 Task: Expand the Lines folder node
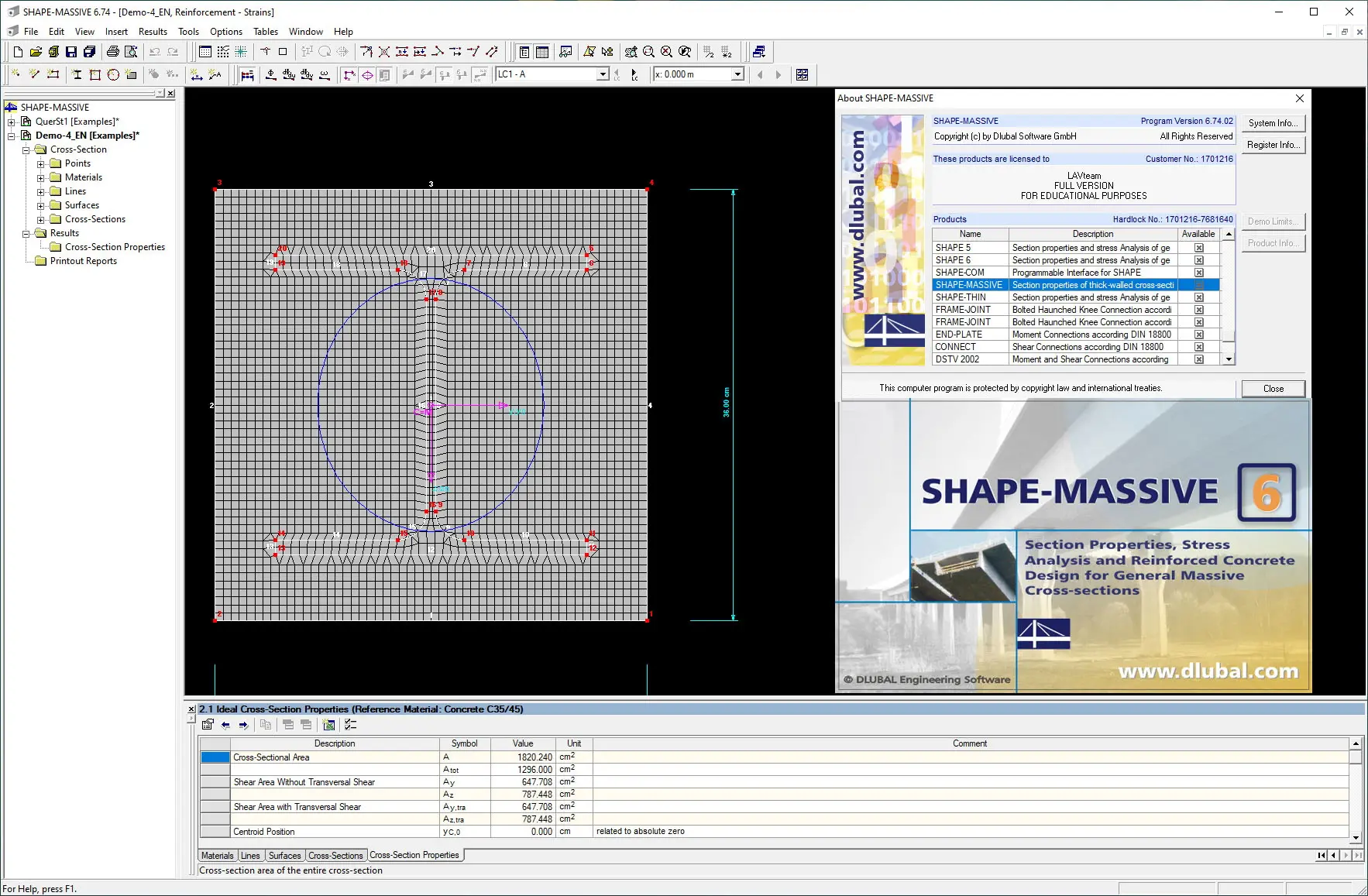coord(41,191)
